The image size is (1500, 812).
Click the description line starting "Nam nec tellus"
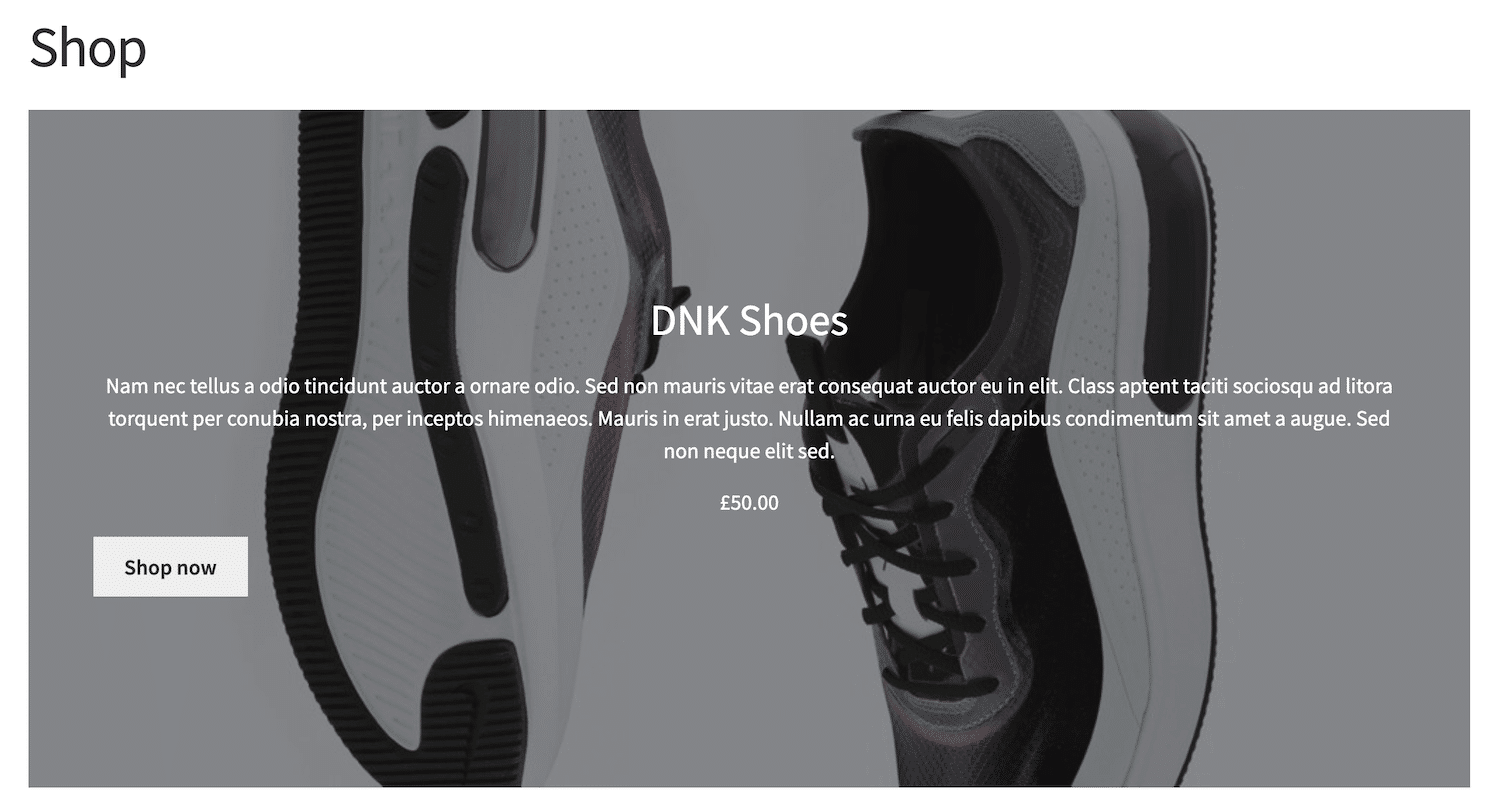pyautogui.click(x=749, y=386)
